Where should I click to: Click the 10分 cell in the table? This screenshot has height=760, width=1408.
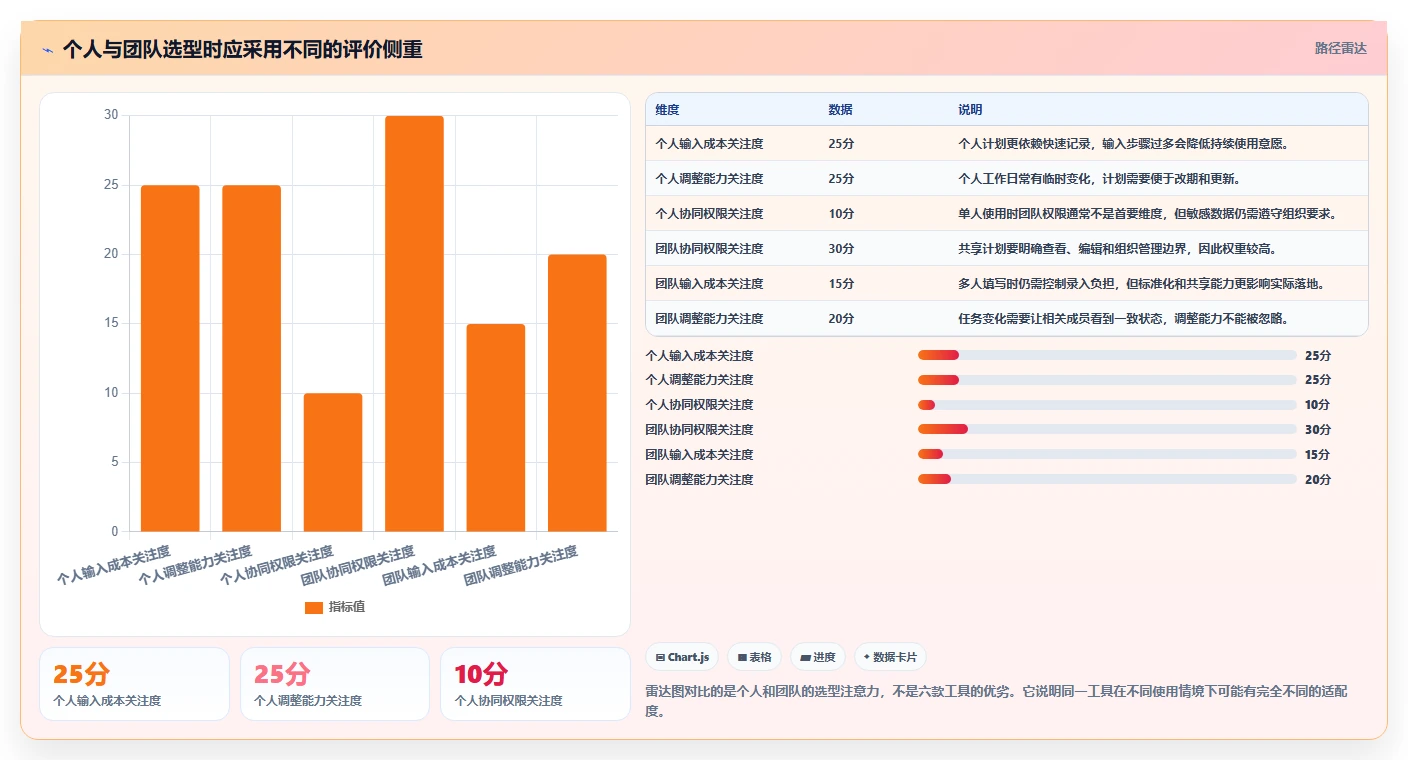841,214
